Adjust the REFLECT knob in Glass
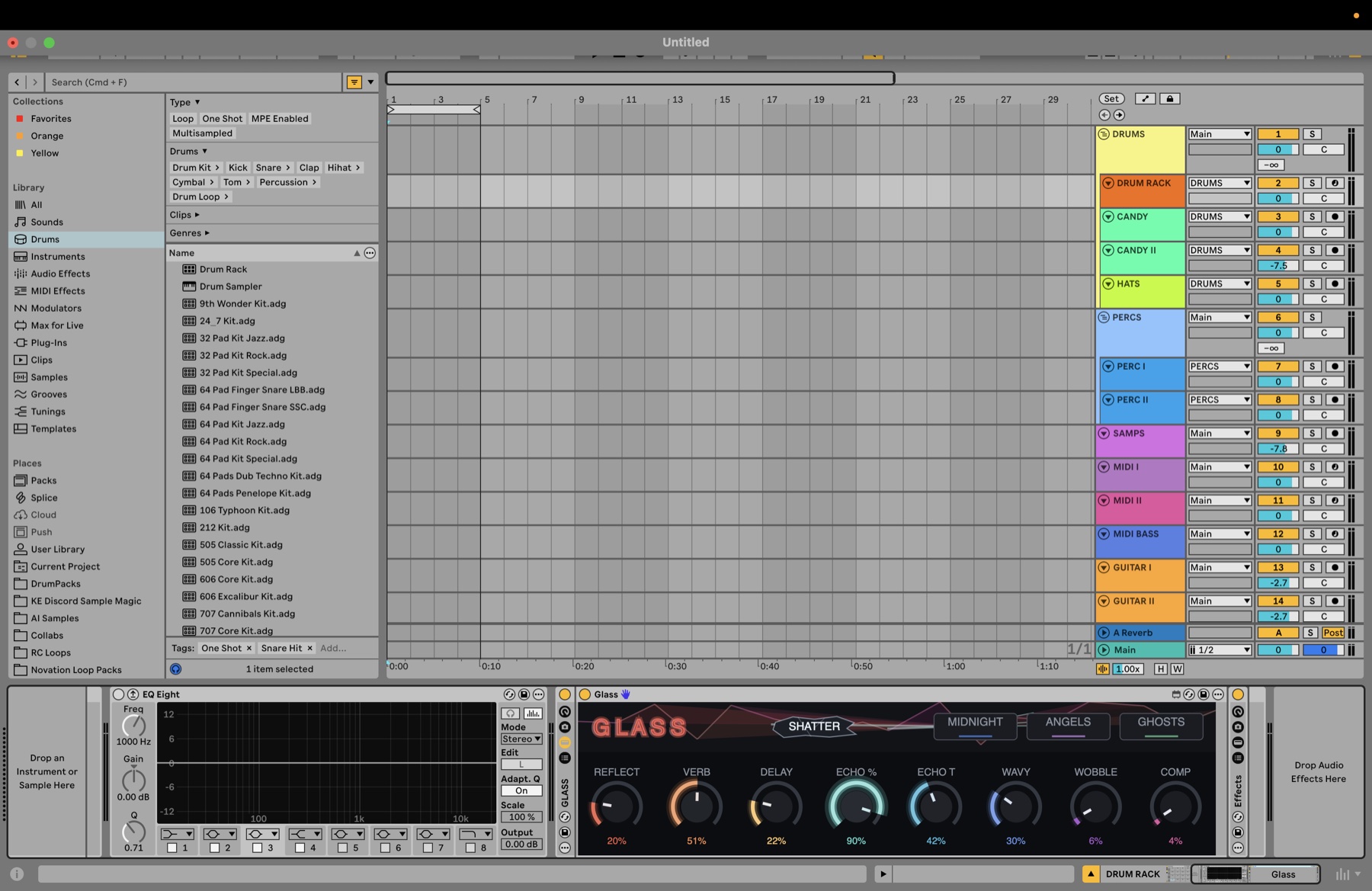This screenshot has height=891, width=1372. (616, 806)
